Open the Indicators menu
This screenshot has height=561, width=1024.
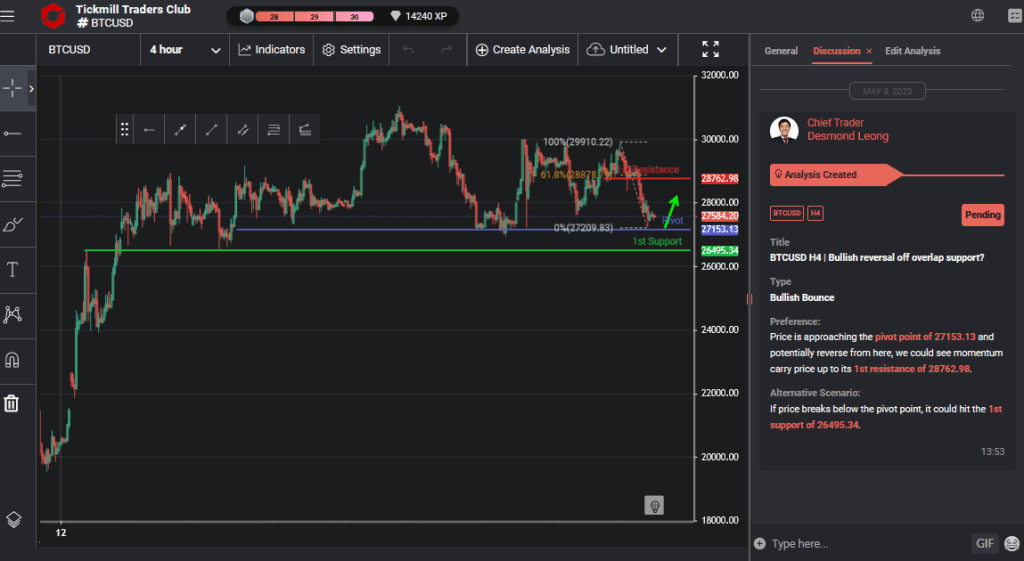click(x=272, y=50)
